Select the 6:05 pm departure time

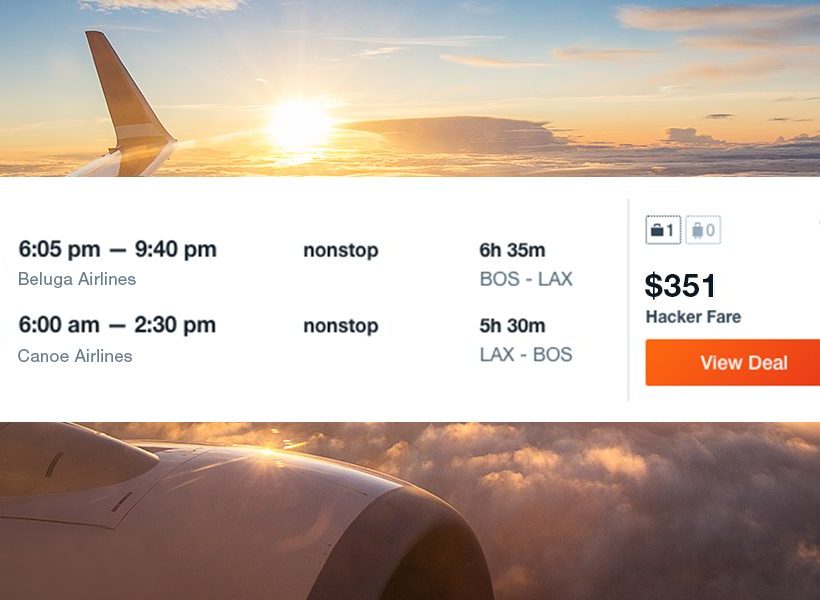64,250
